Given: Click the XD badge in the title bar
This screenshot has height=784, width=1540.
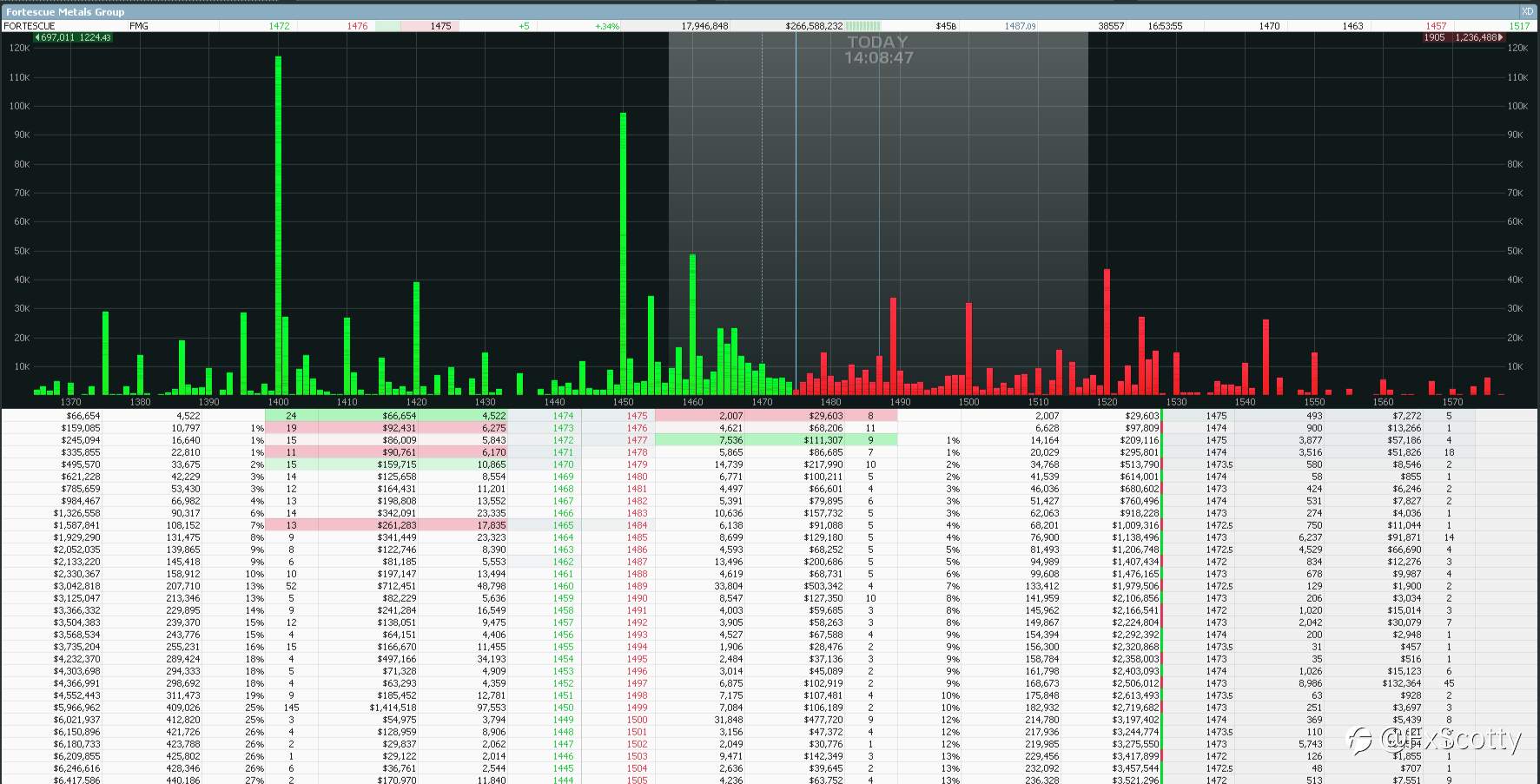Looking at the screenshot, I should (1527, 11).
